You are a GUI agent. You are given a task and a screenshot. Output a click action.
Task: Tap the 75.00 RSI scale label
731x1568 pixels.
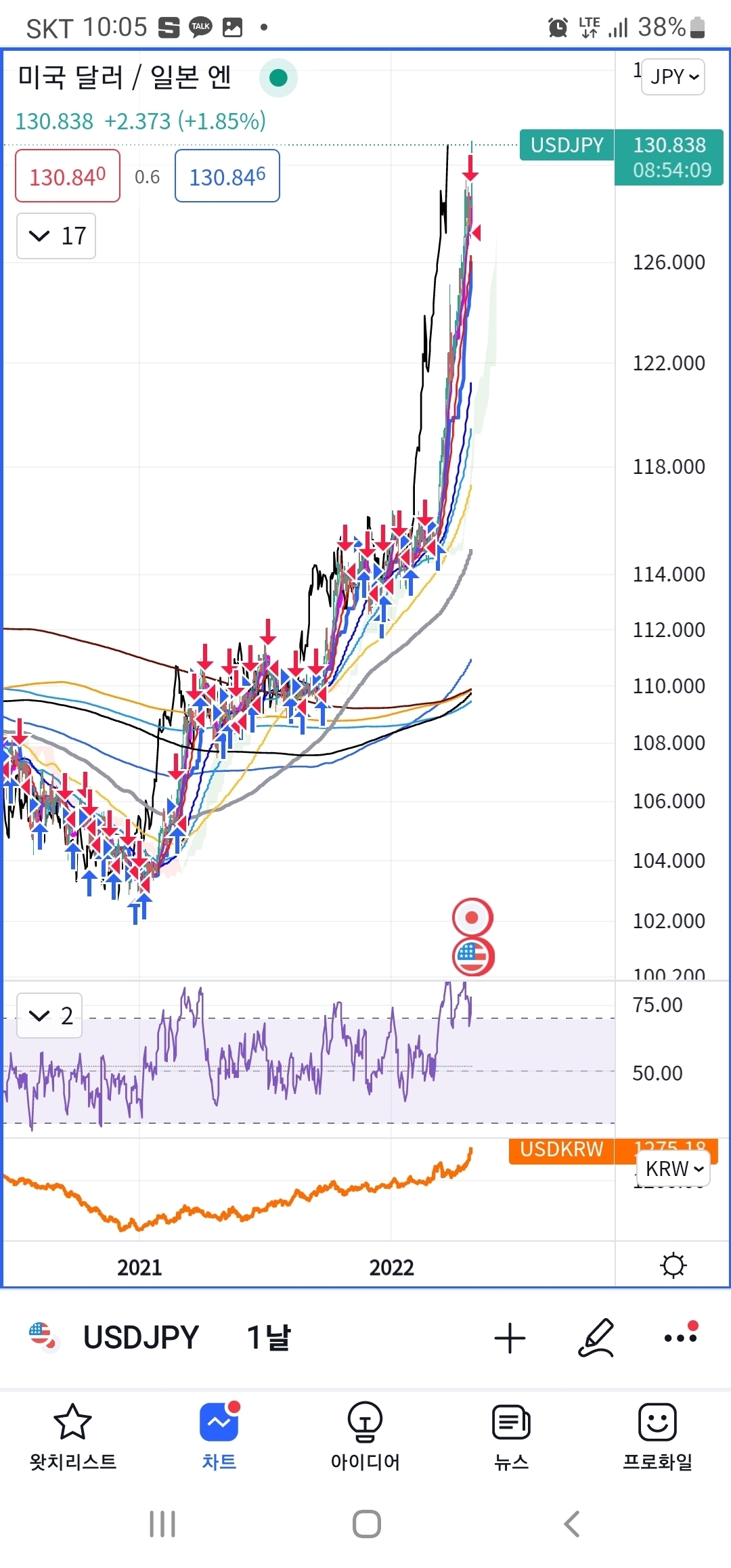pyautogui.click(x=657, y=1005)
